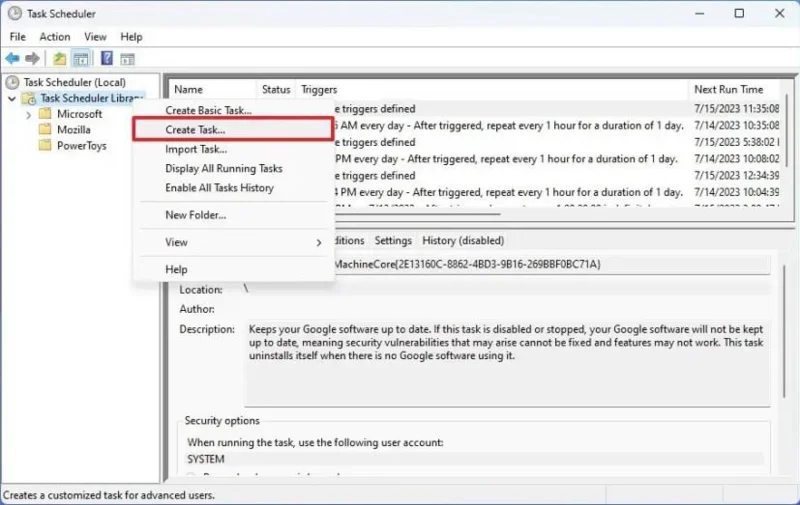The image size is (800, 505).
Task: Switch to the Settings tab
Action: 393,240
